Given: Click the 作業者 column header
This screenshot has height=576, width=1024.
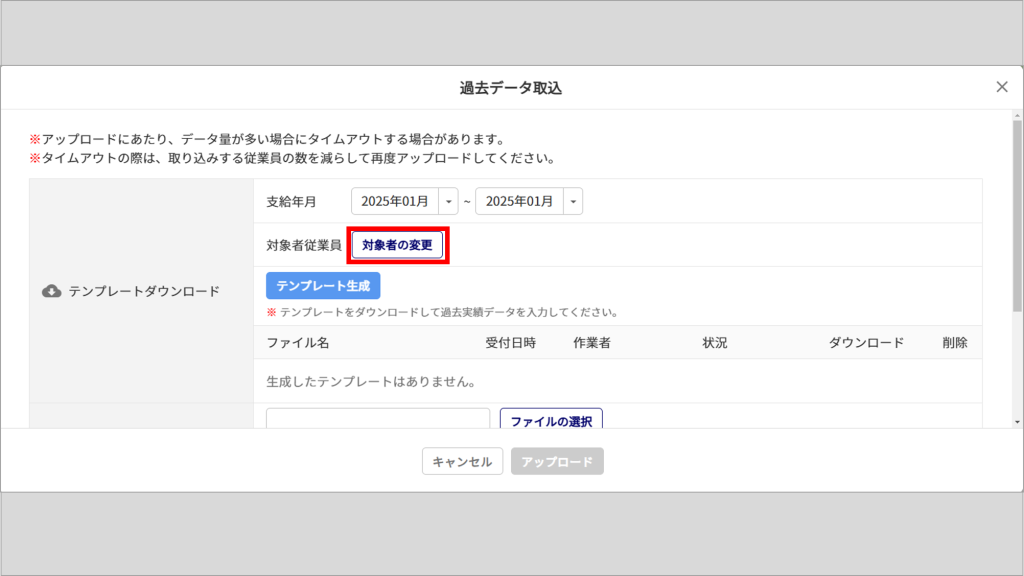Looking at the screenshot, I should (592, 343).
